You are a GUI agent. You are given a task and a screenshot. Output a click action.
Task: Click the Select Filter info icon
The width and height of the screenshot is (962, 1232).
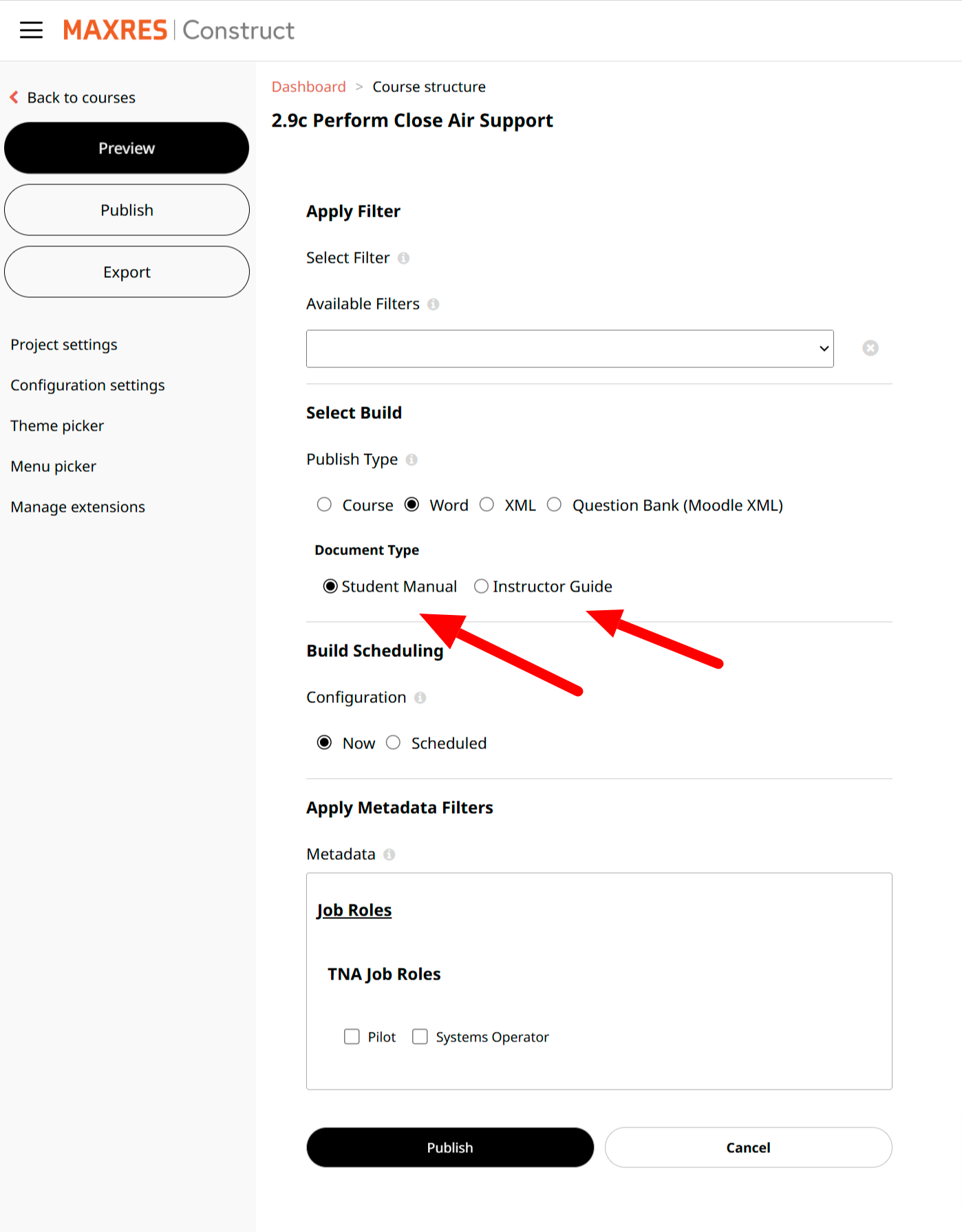pos(404,258)
